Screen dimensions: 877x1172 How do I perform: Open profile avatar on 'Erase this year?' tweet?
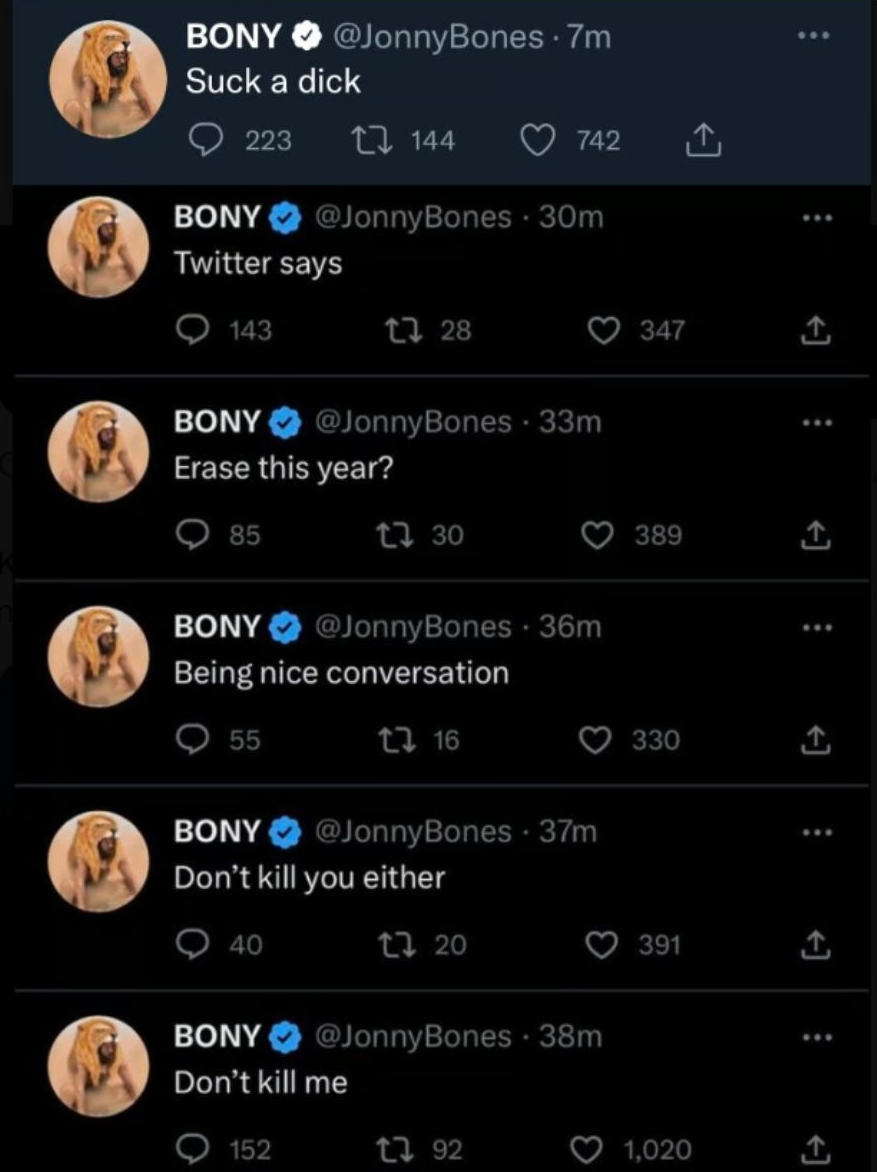click(98, 451)
